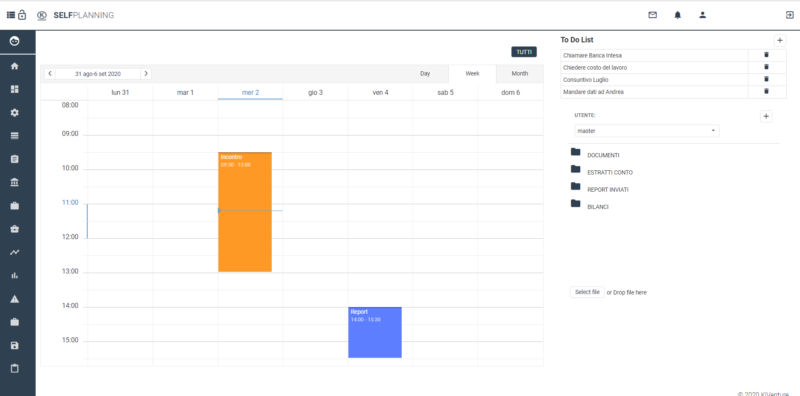This screenshot has height=396, width=800.
Task: Click the Select file button
Action: click(x=587, y=292)
